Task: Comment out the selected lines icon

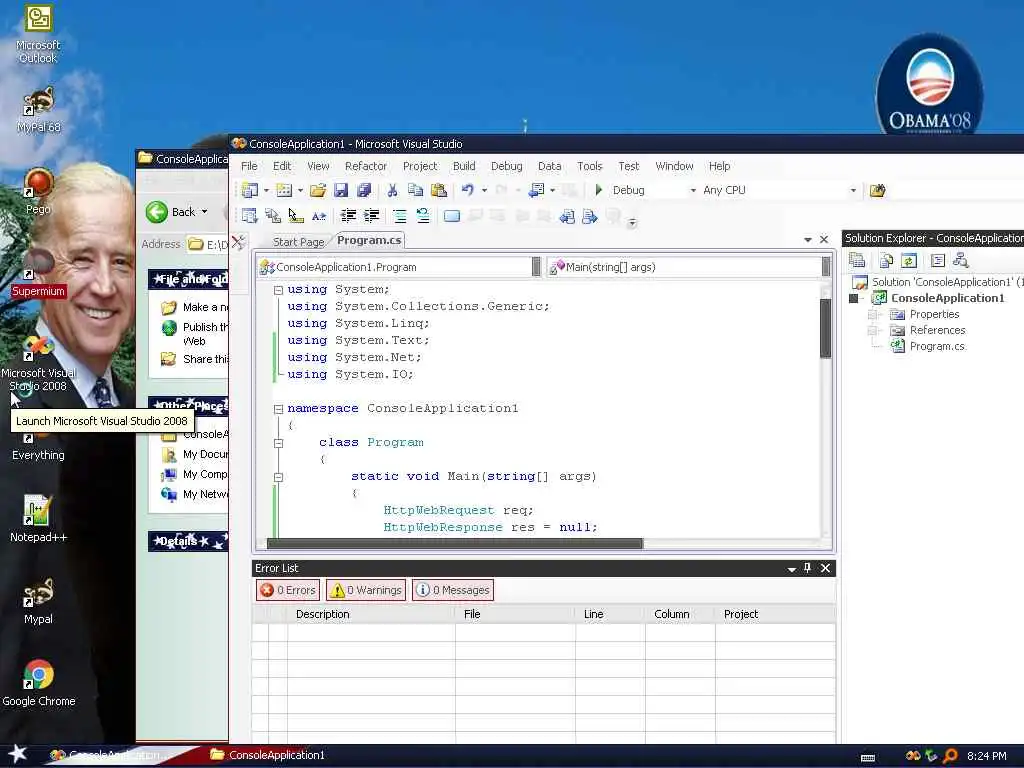Action: 400,216
